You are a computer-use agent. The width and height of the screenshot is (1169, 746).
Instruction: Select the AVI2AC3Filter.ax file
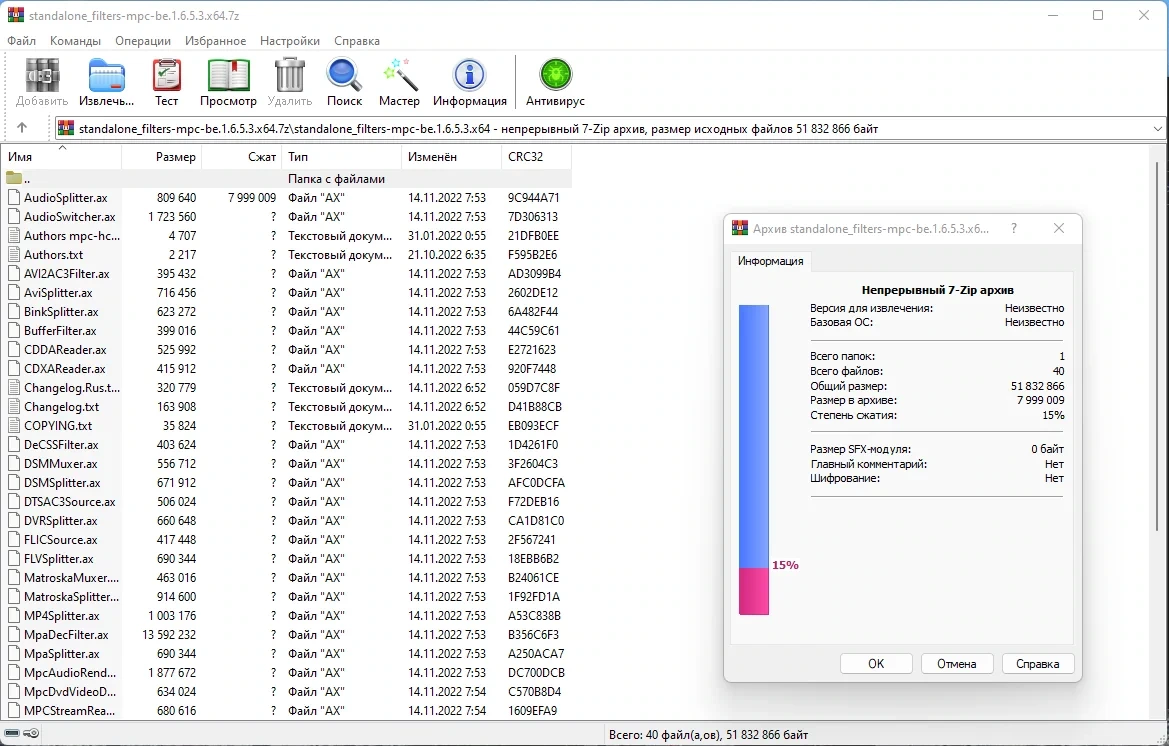pos(66,274)
